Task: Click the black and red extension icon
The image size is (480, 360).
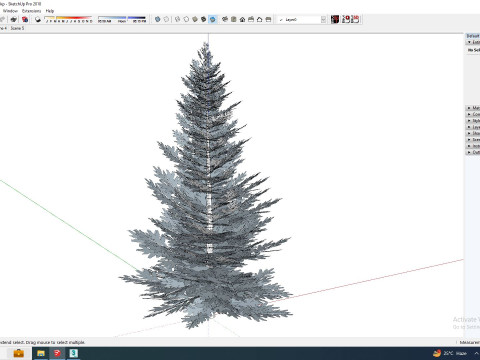Action: (x=335, y=19)
